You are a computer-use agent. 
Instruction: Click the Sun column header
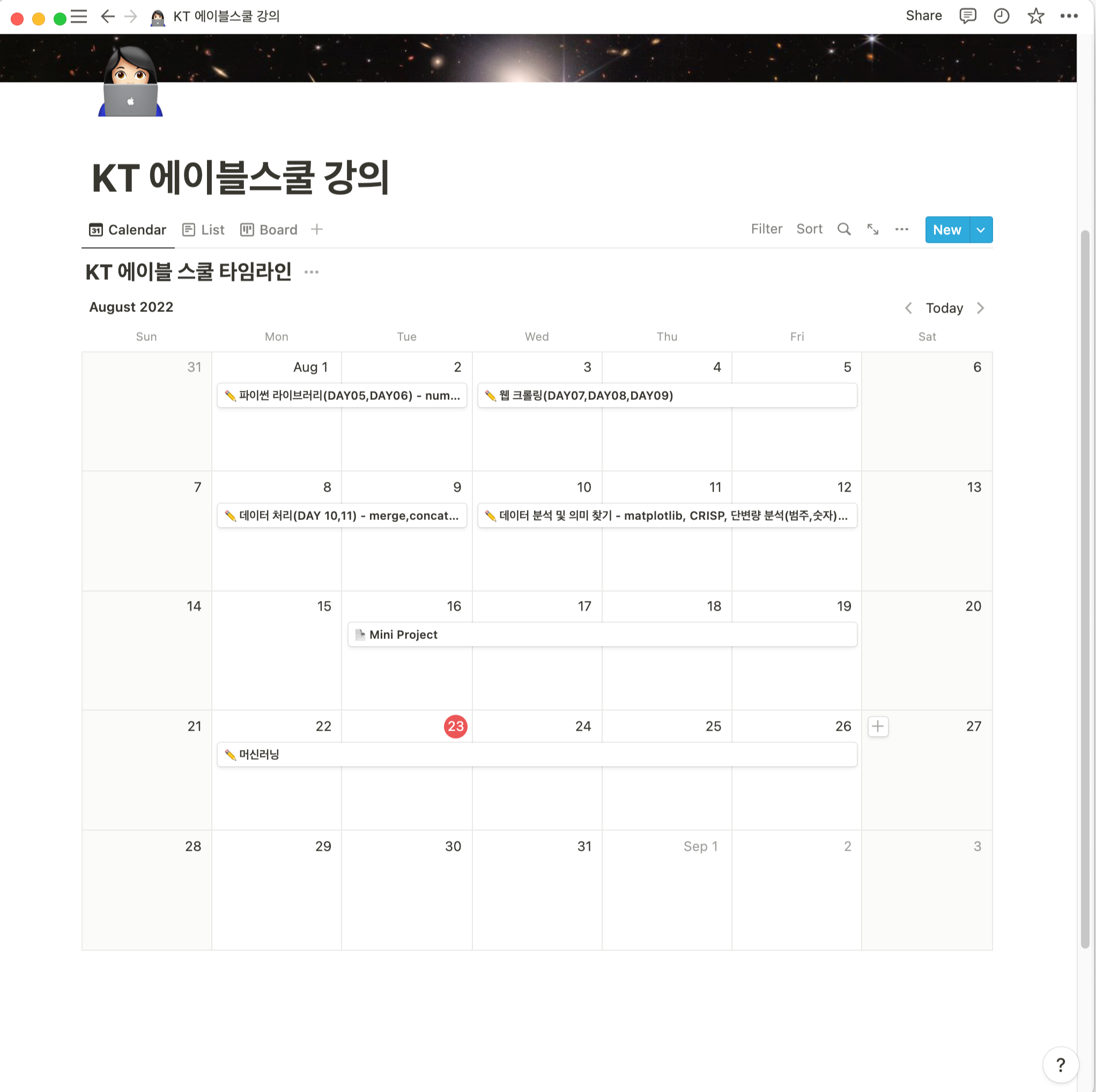146,337
